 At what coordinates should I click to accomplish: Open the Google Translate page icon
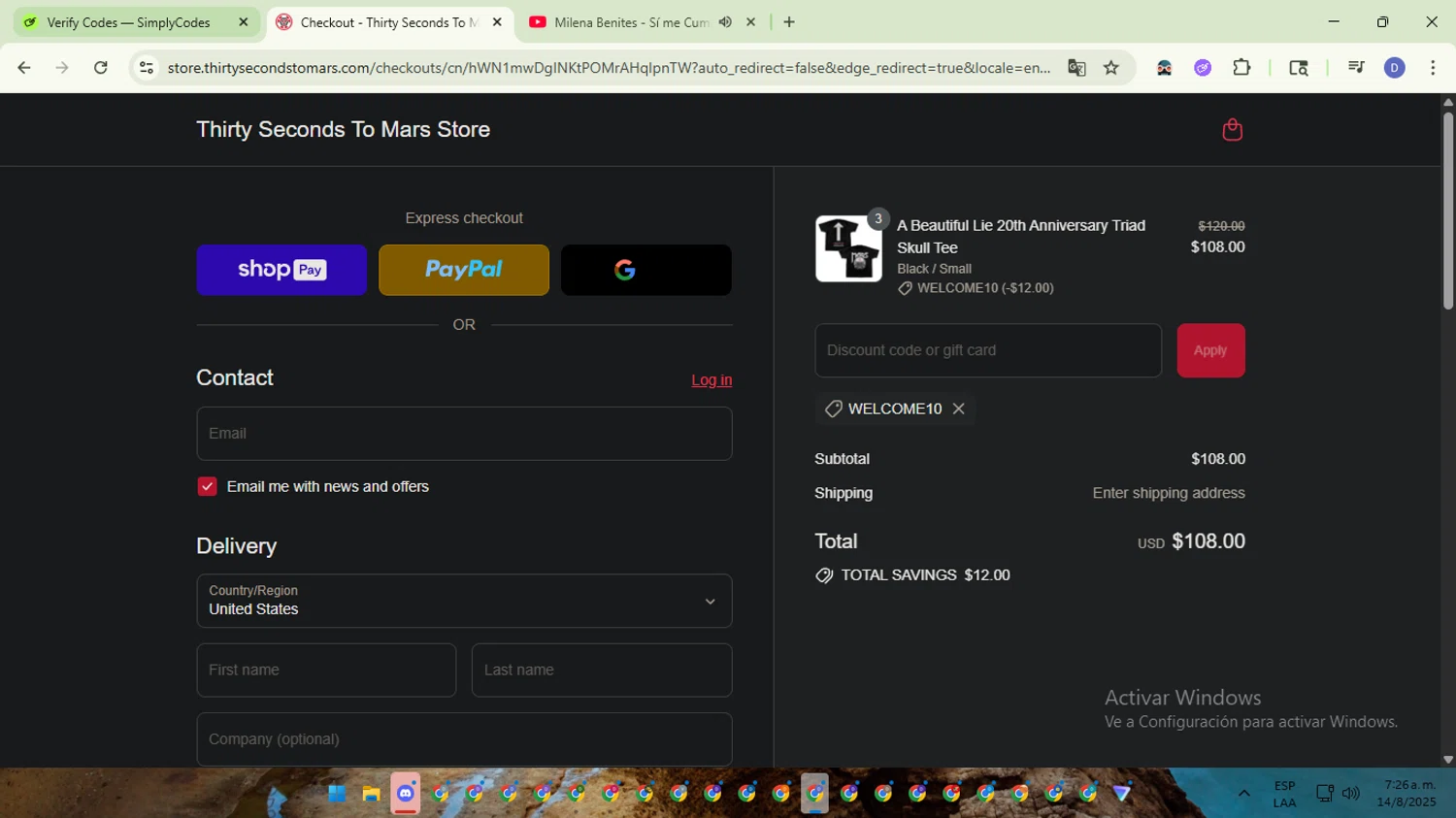1076,68
